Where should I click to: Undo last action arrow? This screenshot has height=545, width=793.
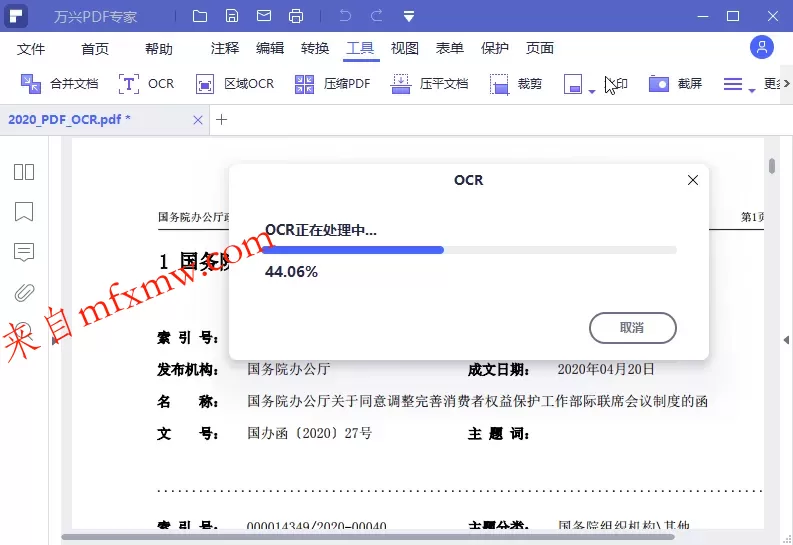click(x=345, y=16)
